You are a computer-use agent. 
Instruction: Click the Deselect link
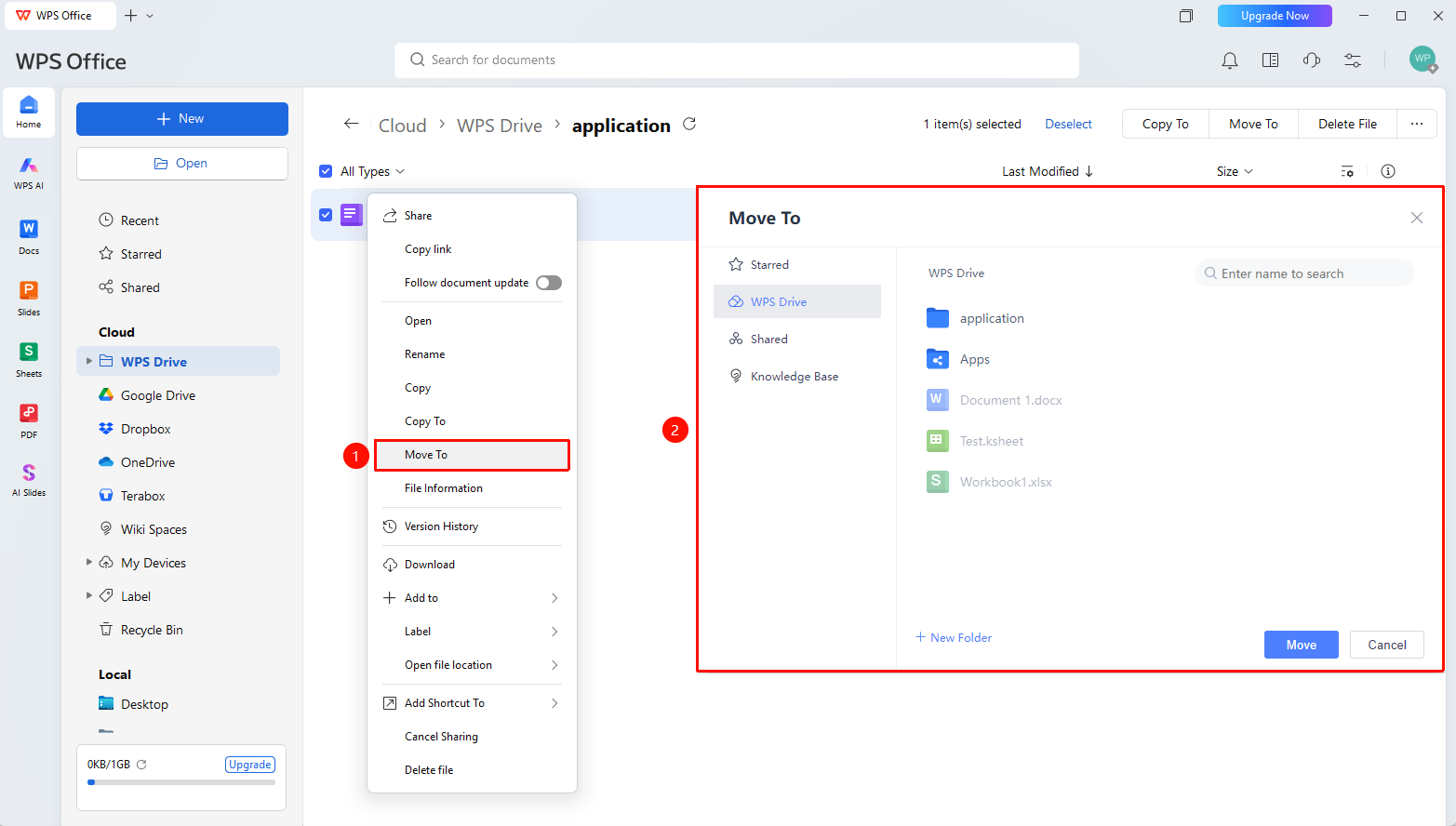[x=1068, y=124]
